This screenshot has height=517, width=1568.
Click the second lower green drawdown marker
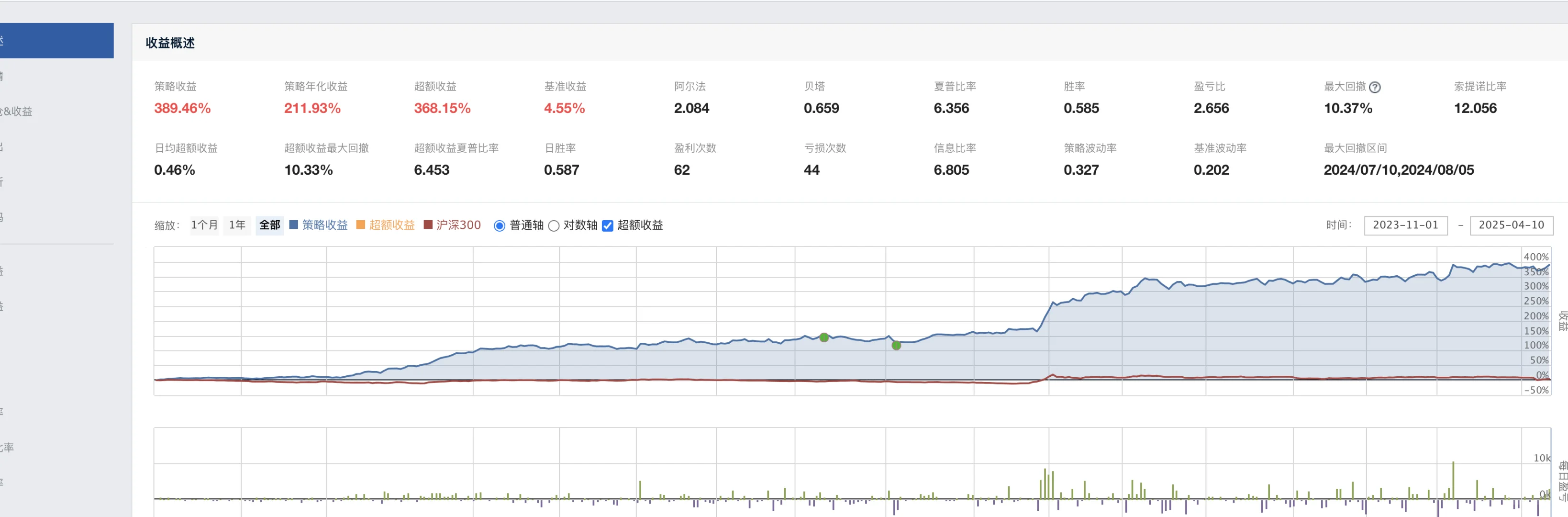[x=896, y=345]
